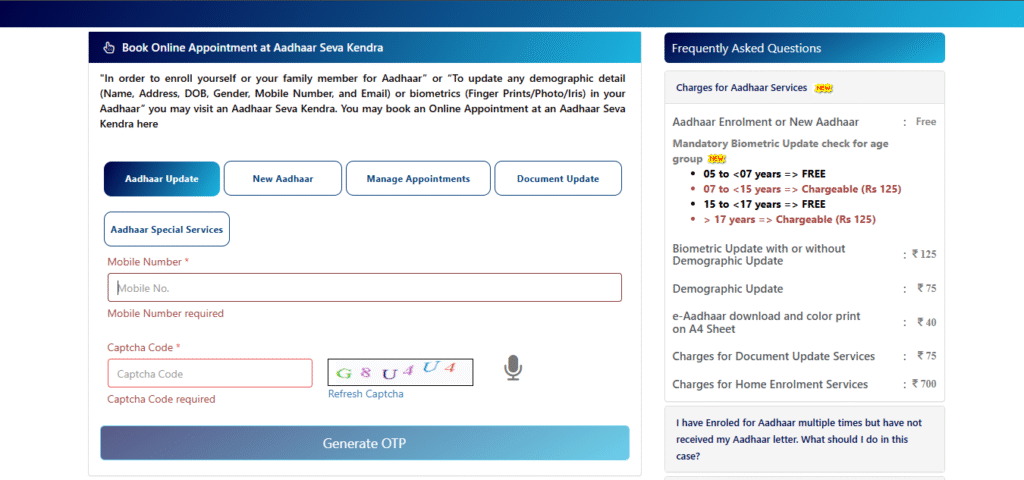Open the Manage Appointments tab
This screenshot has height=480, width=1024.
pyautogui.click(x=417, y=179)
